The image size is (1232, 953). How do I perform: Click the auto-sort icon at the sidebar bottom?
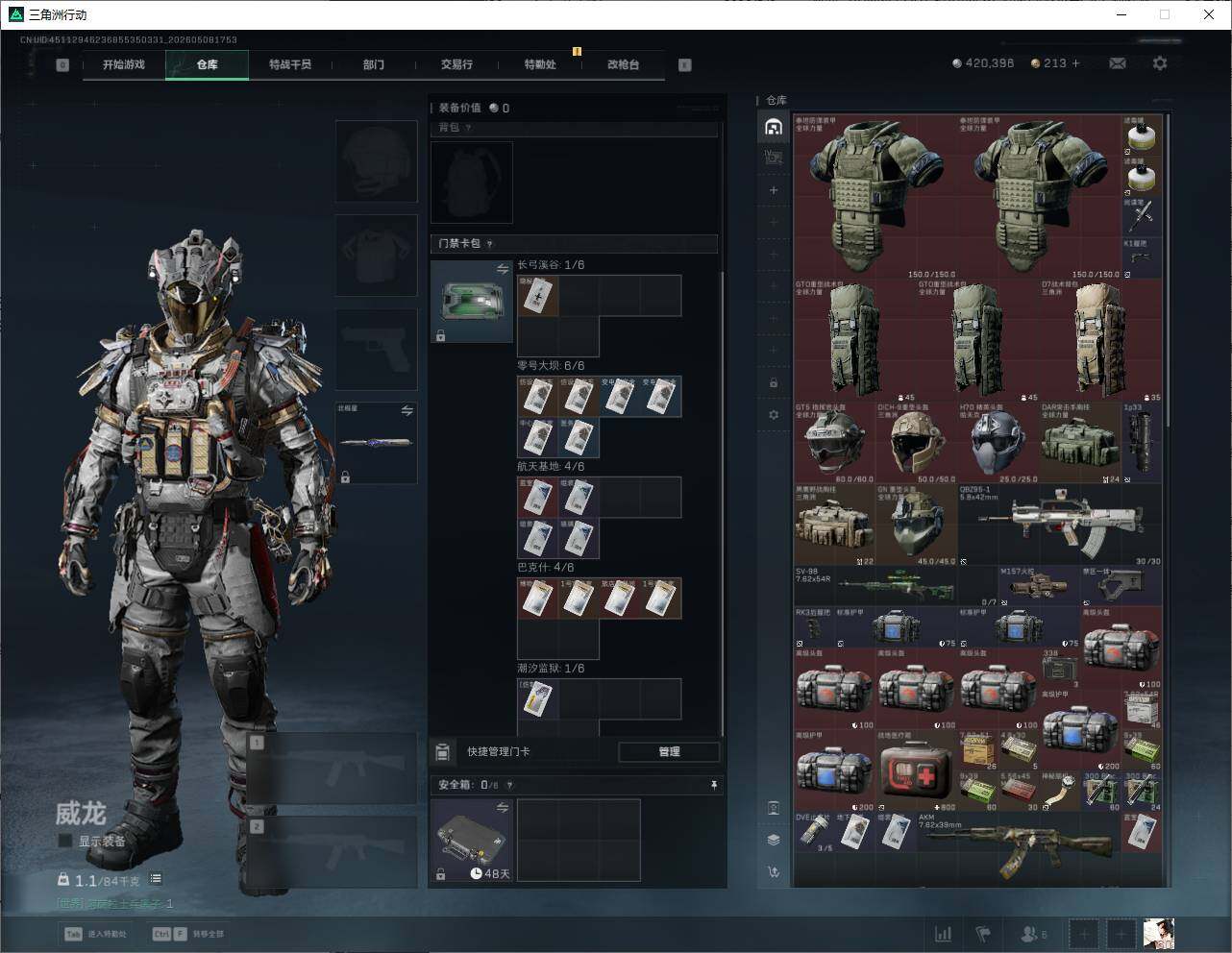(x=774, y=872)
